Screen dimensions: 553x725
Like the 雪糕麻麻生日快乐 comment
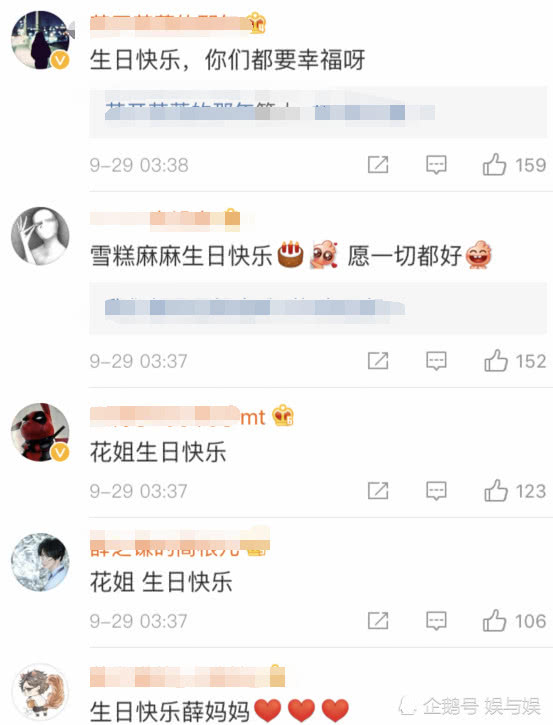click(496, 361)
